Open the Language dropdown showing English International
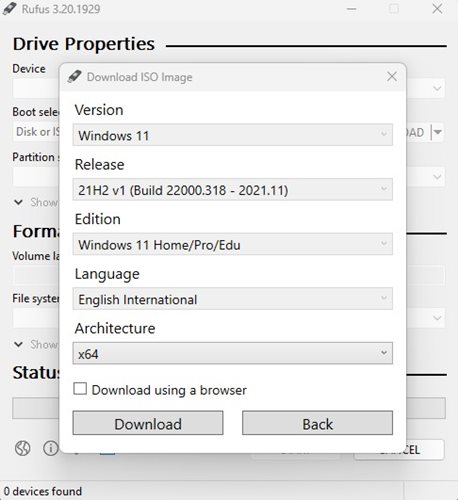Viewport: 458px width, 500px height. click(232, 299)
